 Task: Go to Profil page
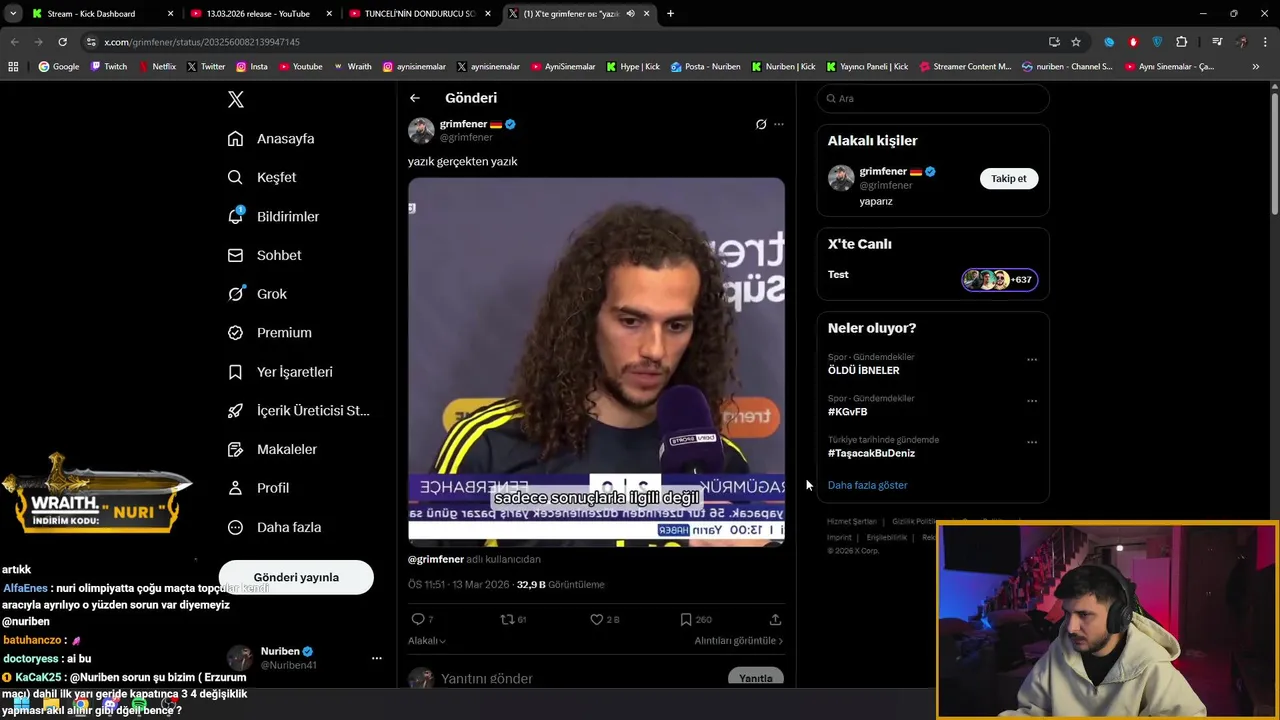pyautogui.click(x=258, y=488)
